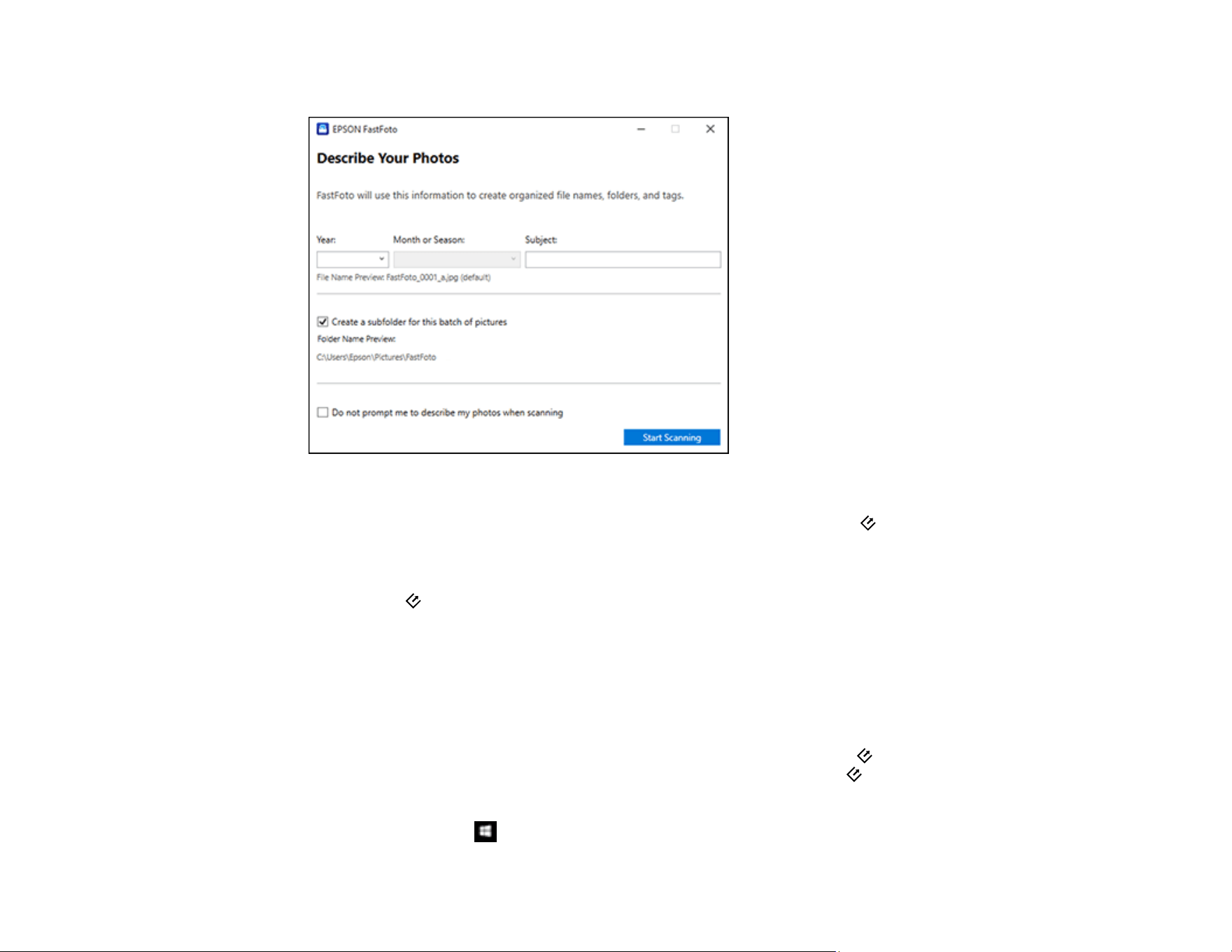1232x952 pixels.
Task: Minimize the EPSON FastFoto window
Action: pyautogui.click(x=641, y=129)
